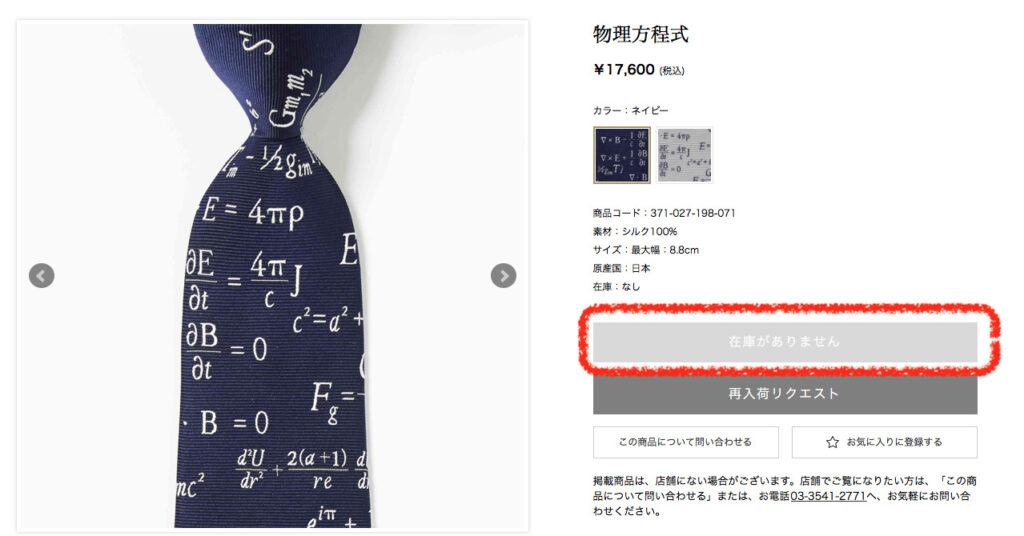This screenshot has height=536, width=1024.
Task: Select the navy color swatch
Action: tap(622, 155)
